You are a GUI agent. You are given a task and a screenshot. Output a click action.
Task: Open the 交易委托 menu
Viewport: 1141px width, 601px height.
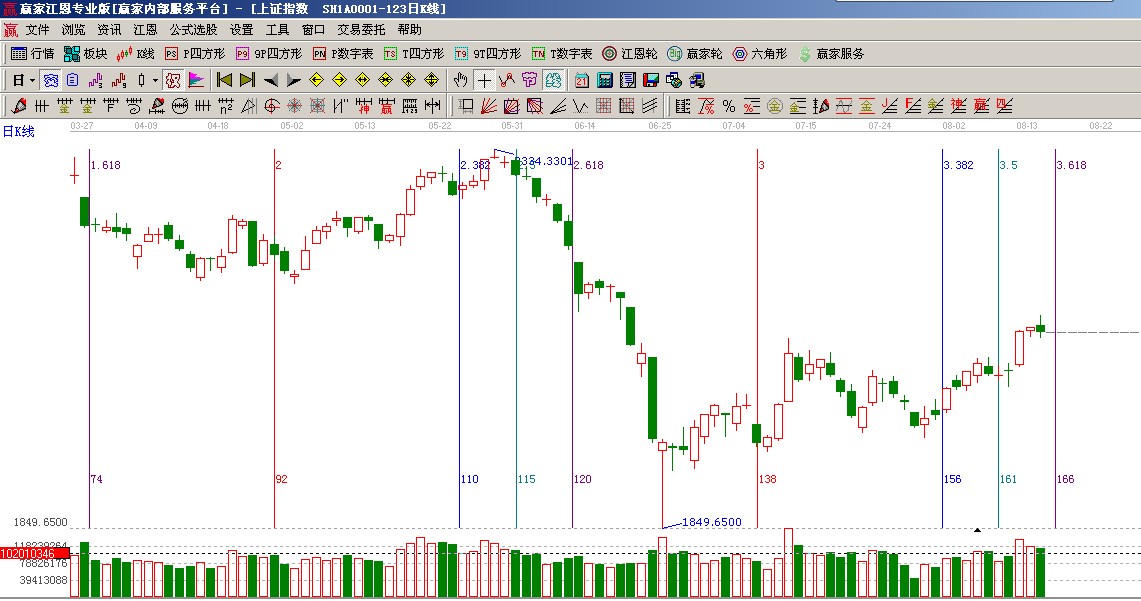click(361, 30)
